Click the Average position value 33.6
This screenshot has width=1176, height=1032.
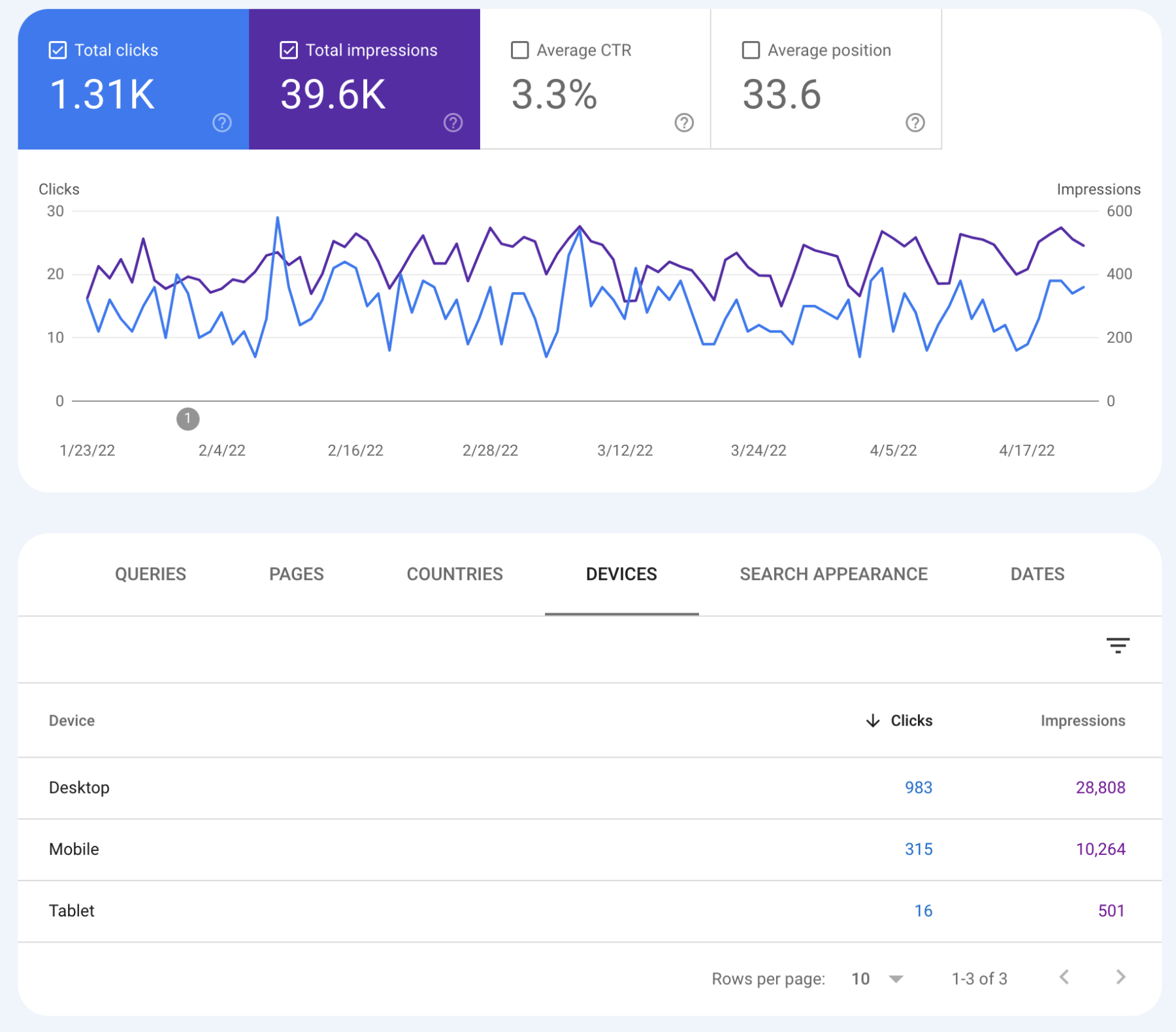(781, 94)
